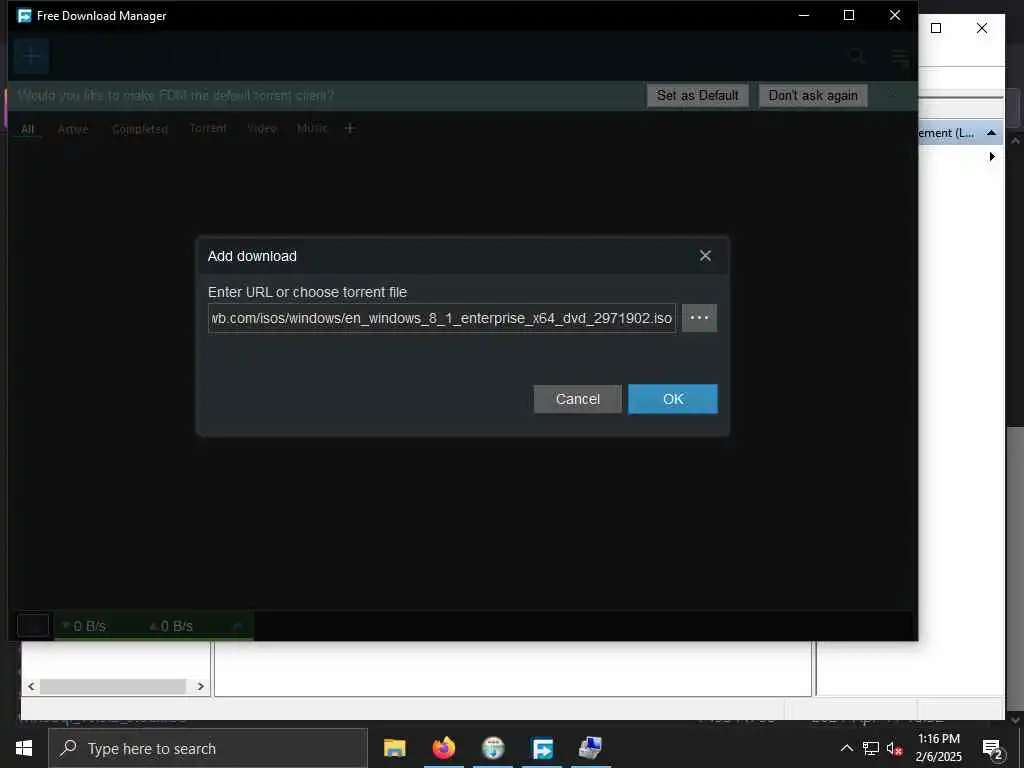Screen dimensions: 1024x768
Task: Open the FDM hamburger menu
Action: click(x=900, y=57)
